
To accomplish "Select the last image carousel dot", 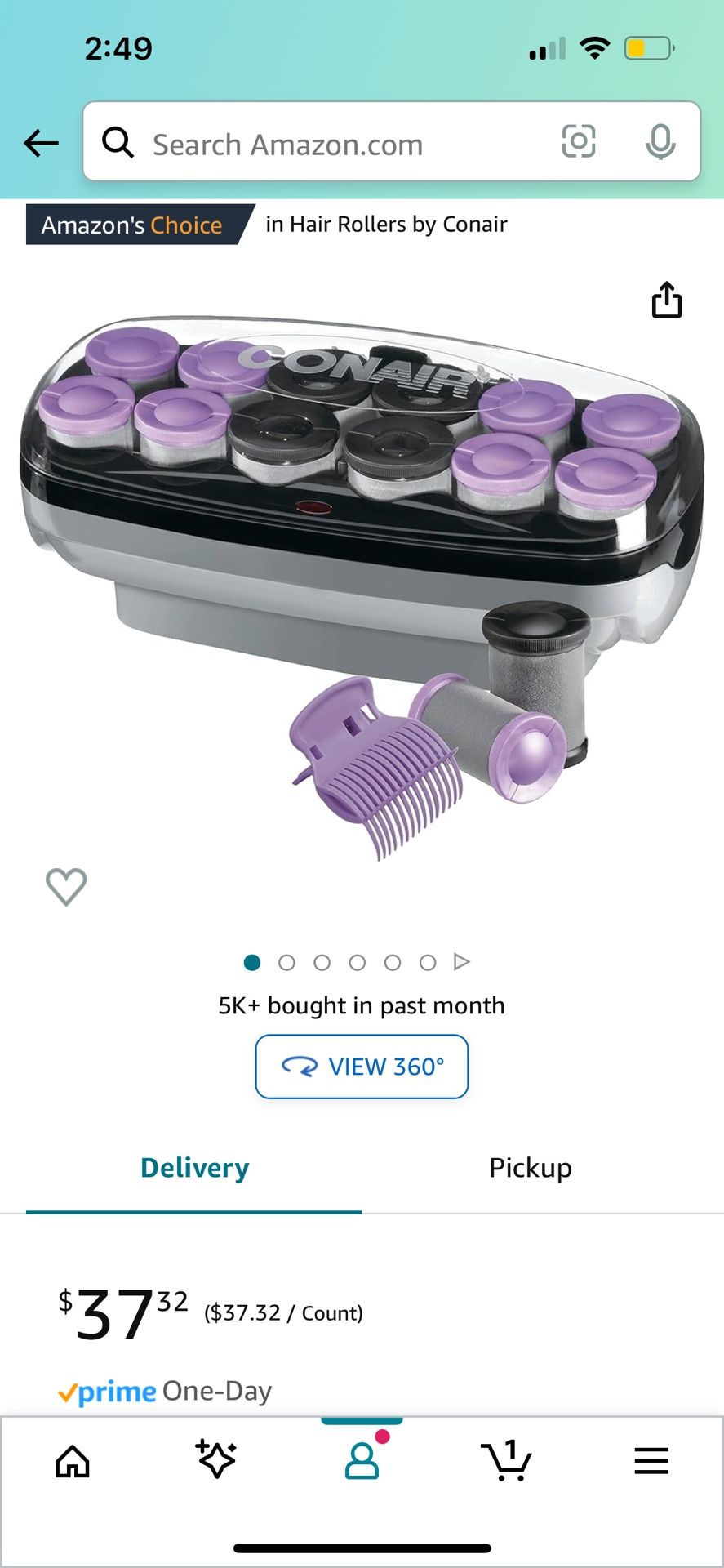I will [428, 963].
